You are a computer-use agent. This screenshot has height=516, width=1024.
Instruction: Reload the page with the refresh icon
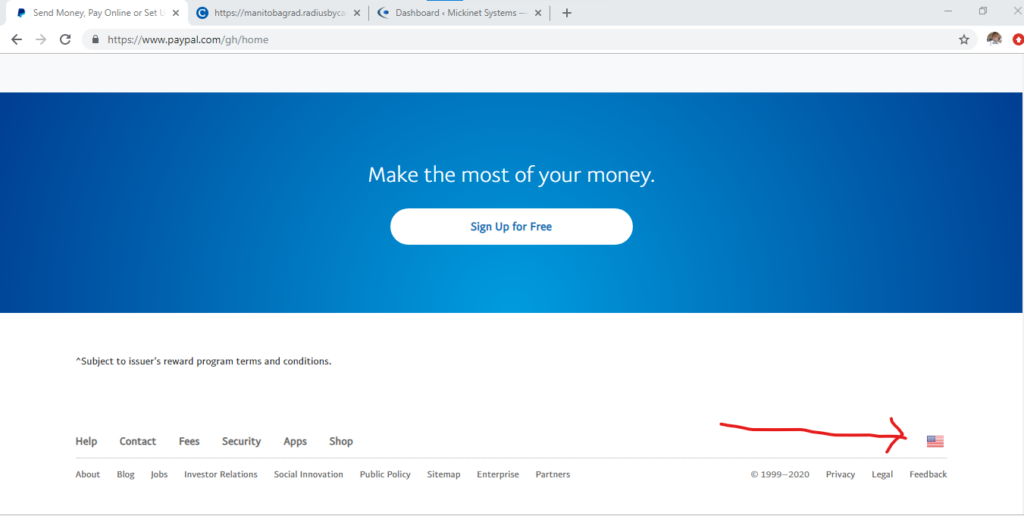65,40
